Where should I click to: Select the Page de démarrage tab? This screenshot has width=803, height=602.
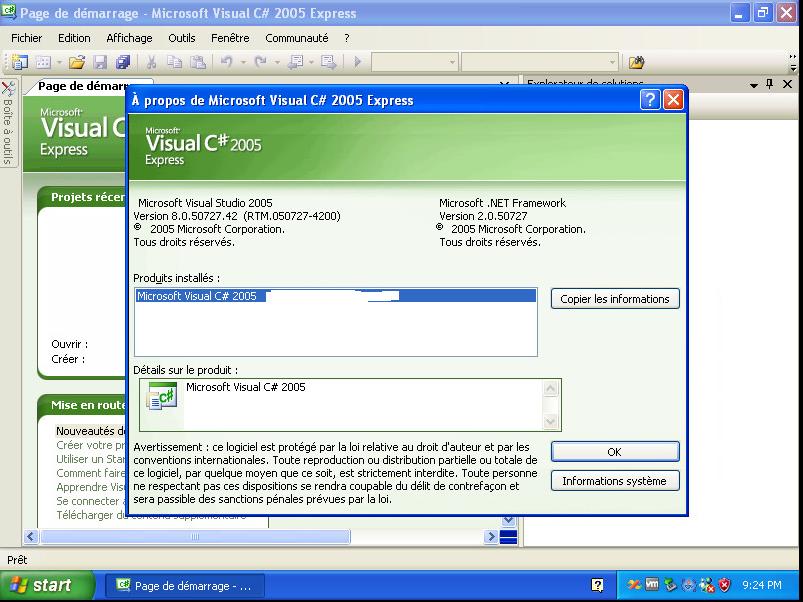click(x=83, y=86)
